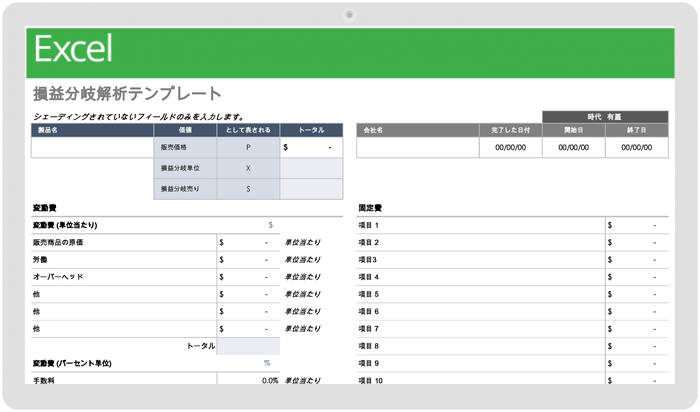Click the dollar total cell for 販売価格

click(x=312, y=147)
